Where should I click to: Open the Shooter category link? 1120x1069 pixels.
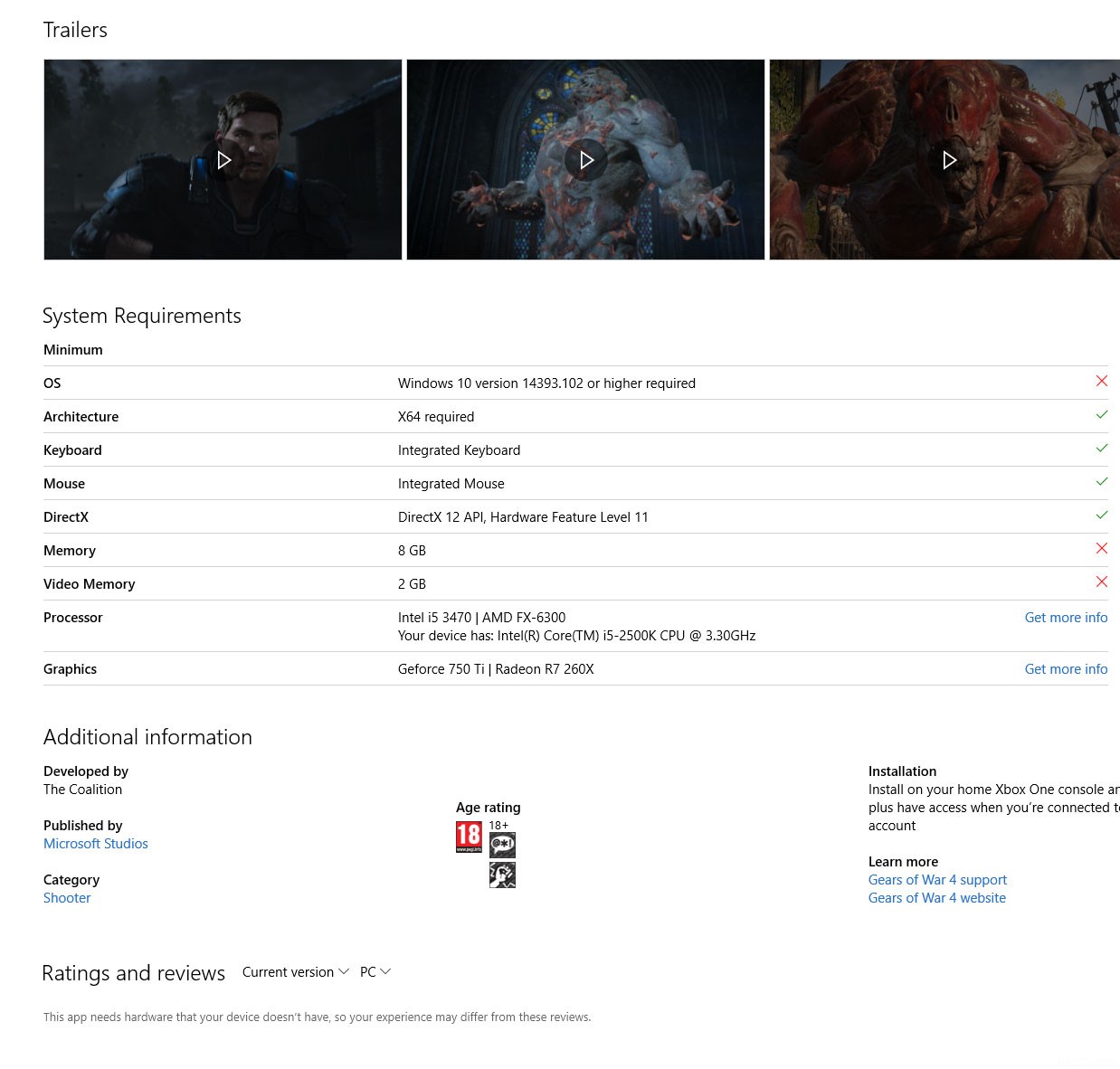point(67,898)
